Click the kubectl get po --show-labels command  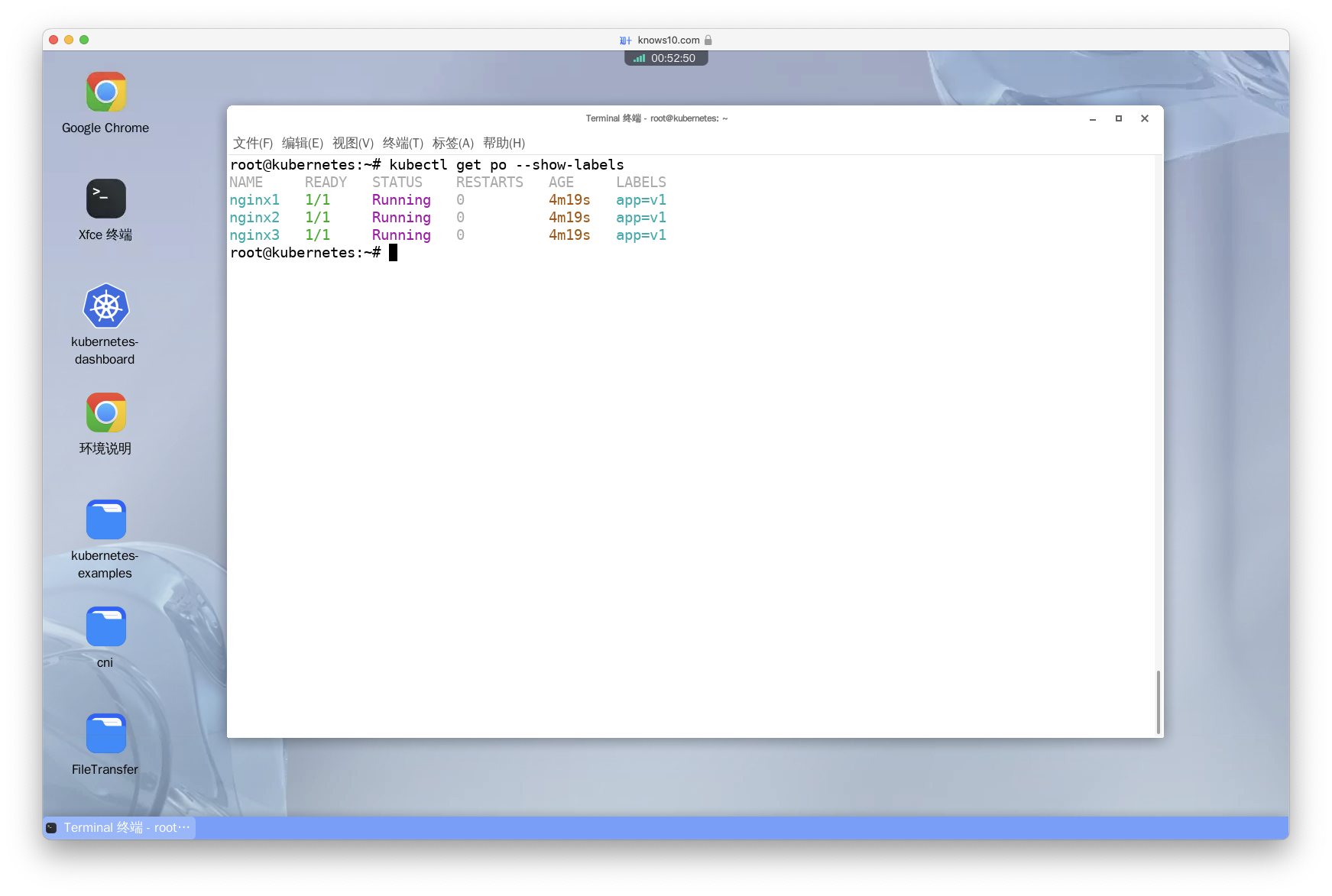coord(507,165)
